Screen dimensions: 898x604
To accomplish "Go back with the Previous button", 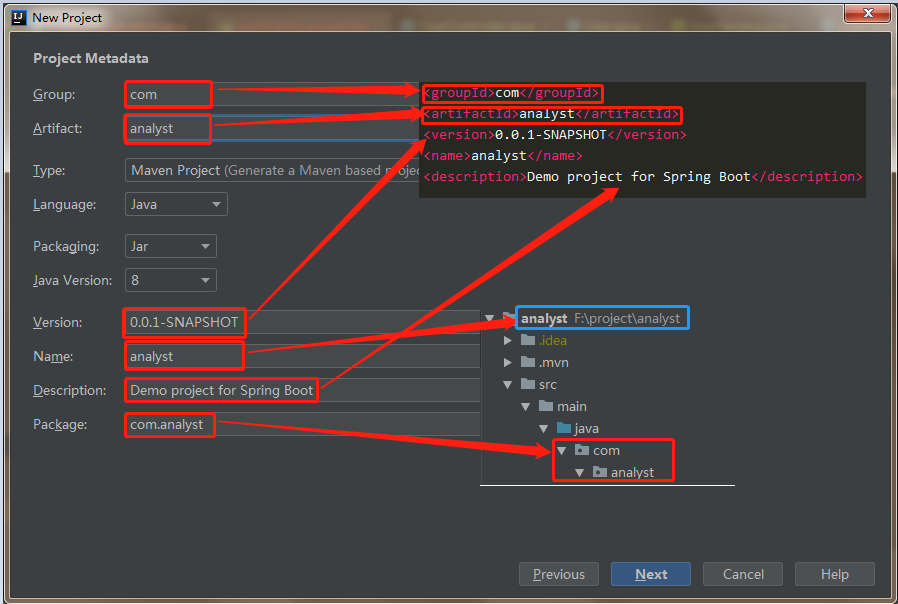I will [559, 574].
